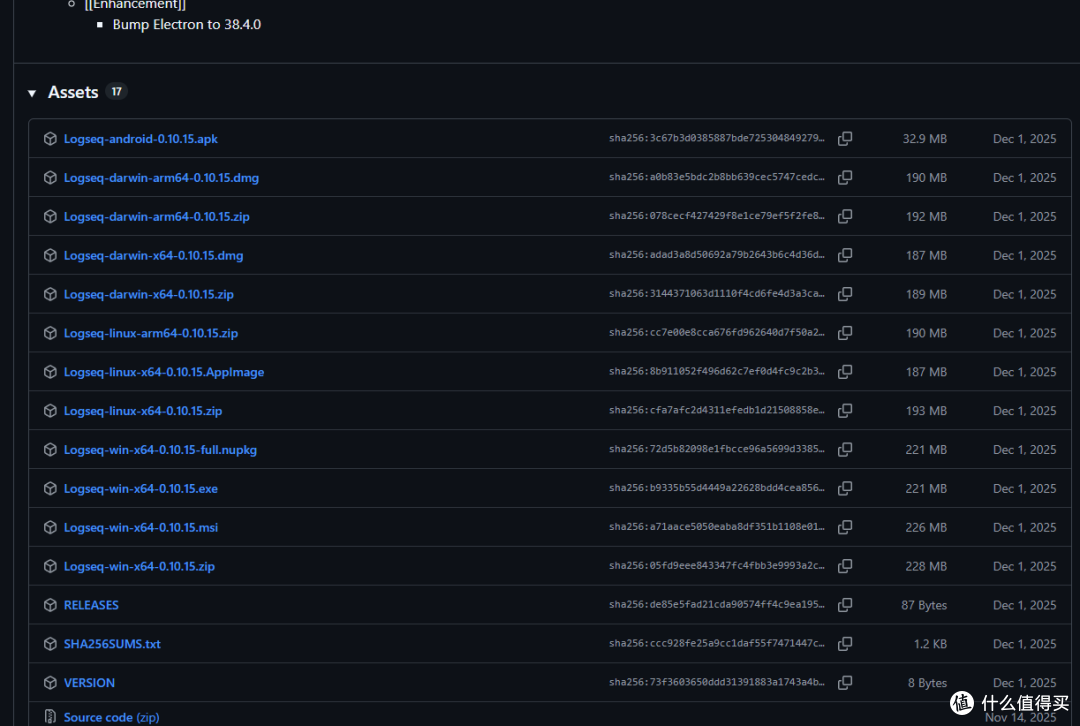The image size is (1080, 726).
Task: Select the hash text starting sha256:3c67b3d0385887
Action: [x=716, y=138]
